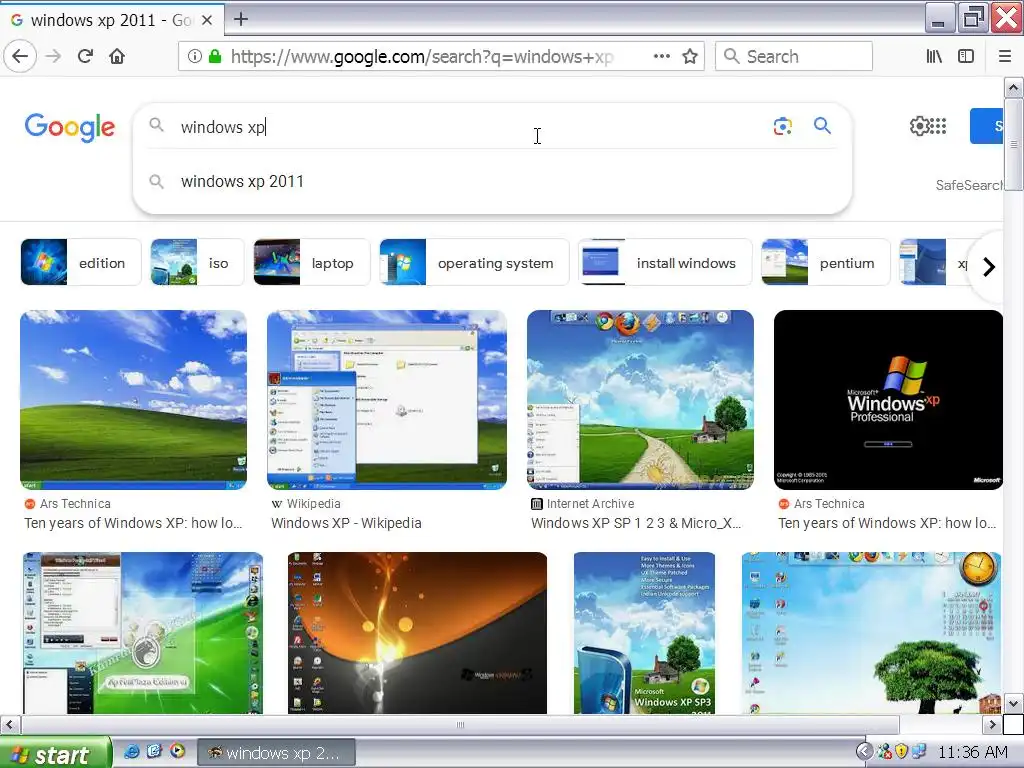Open the Firefox hamburger menu
This screenshot has height=768, width=1024.
click(1005, 56)
